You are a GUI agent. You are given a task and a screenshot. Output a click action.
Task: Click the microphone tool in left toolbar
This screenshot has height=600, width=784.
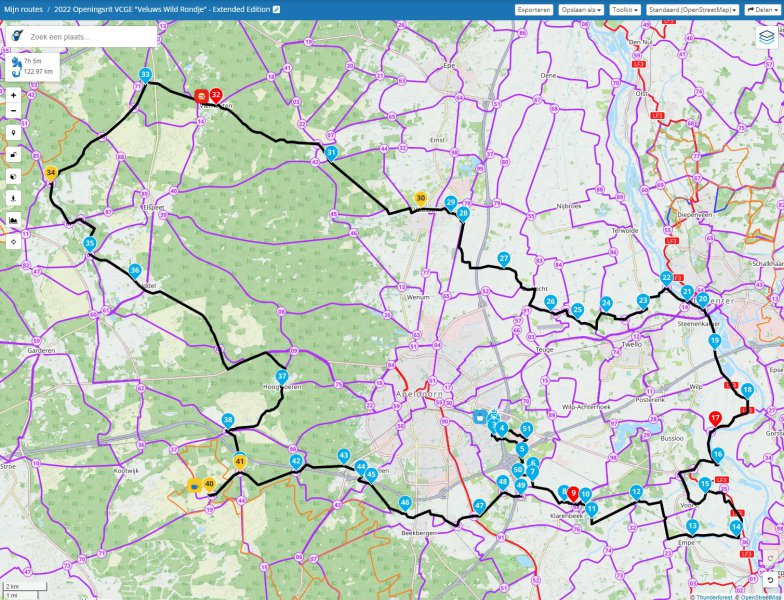pyautogui.click(x=13, y=197)
